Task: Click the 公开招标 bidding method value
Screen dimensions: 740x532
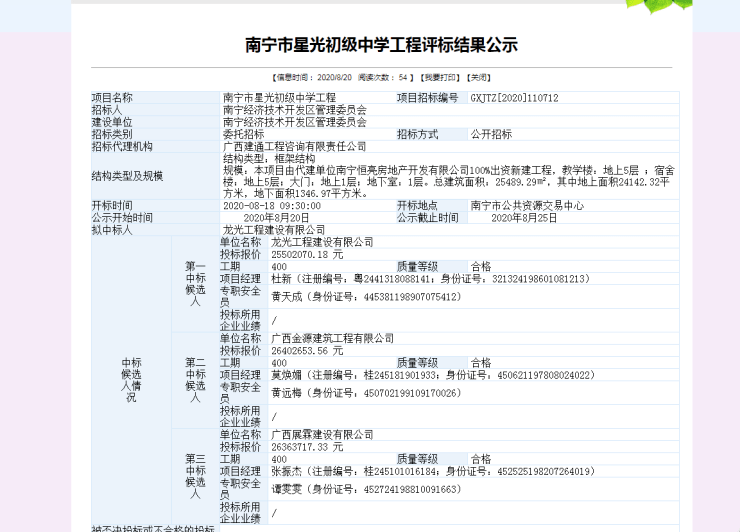Action: tap(491, 134)
